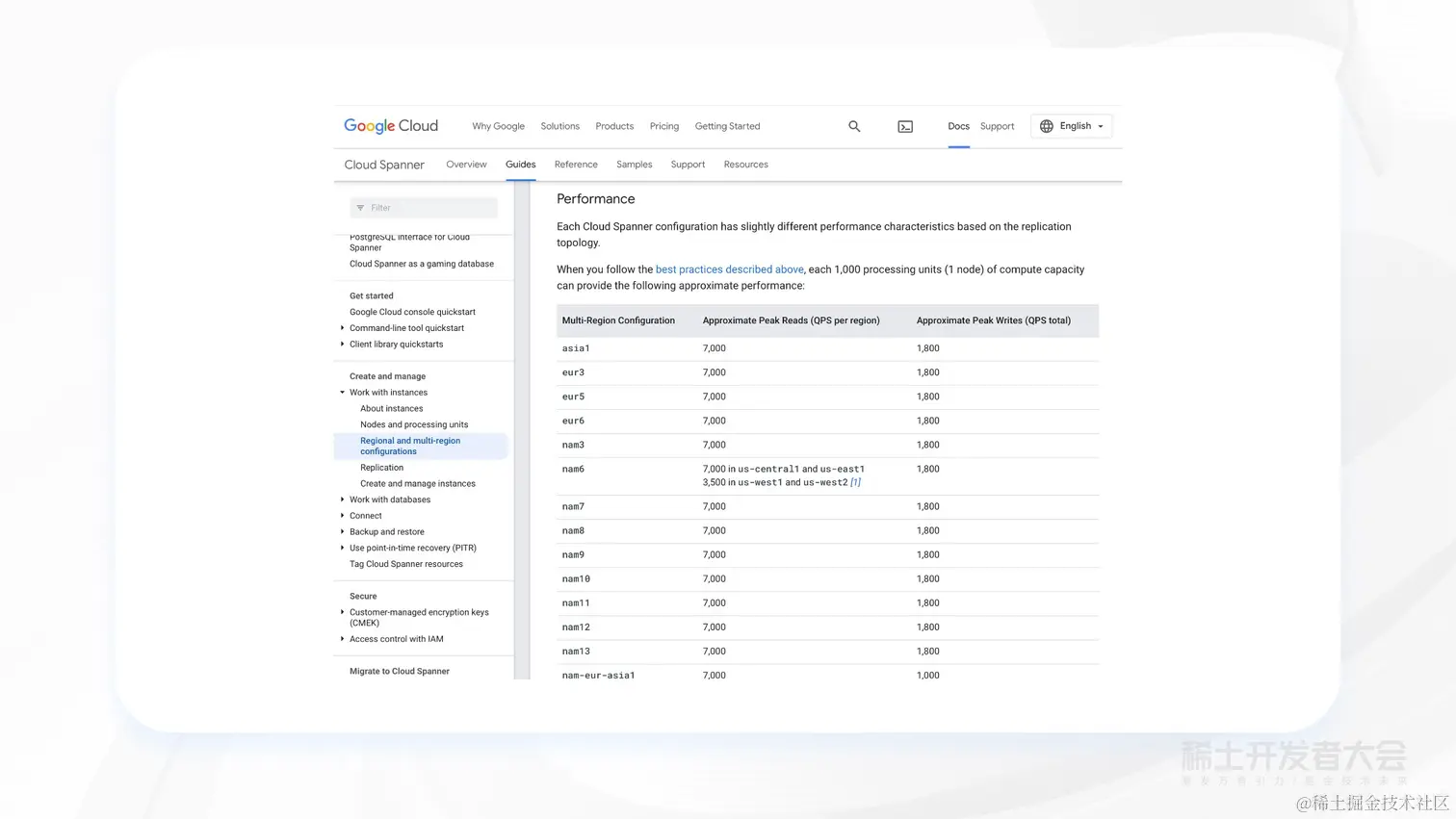Open Tag Cloud Spanner resources
This screenshot has width=1456, height=819.
coord(405,564)
